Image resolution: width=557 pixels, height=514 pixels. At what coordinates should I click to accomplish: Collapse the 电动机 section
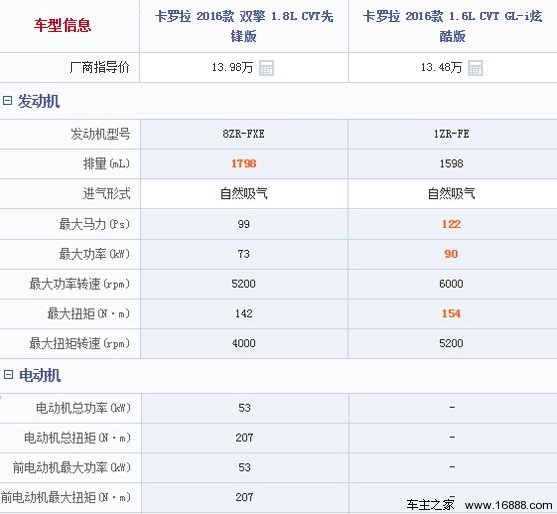pyautogui.click(x=8, y=374)
